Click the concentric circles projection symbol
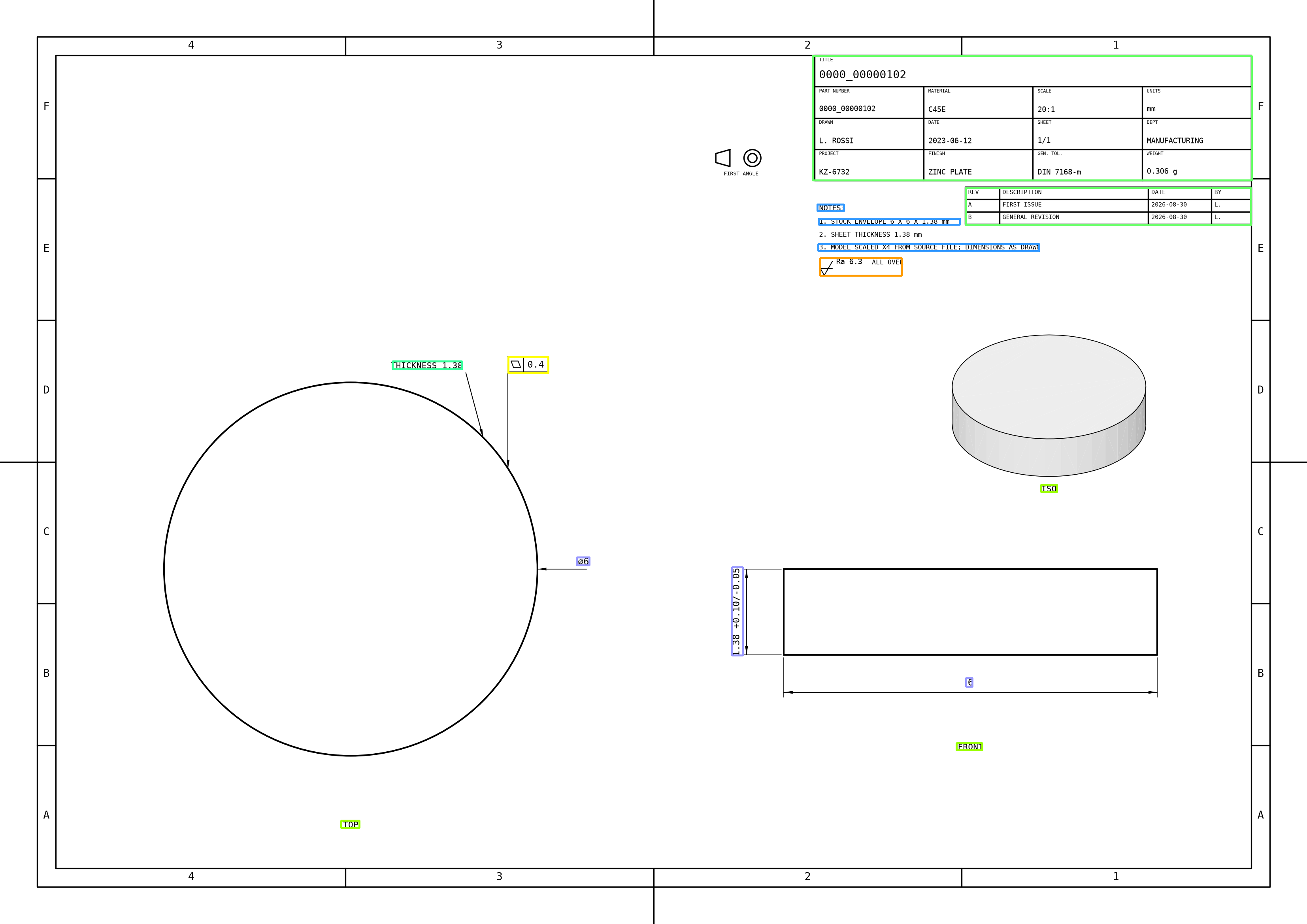This screenshot has height=924, width=1307. click(x=753, y=158)
